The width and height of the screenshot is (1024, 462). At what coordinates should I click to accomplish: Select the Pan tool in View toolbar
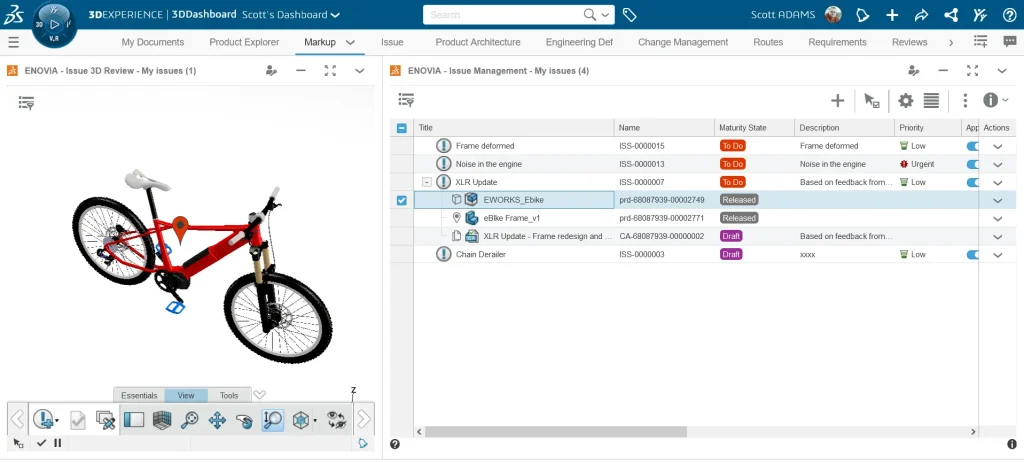pyautogui.click(x=217, y=420)
